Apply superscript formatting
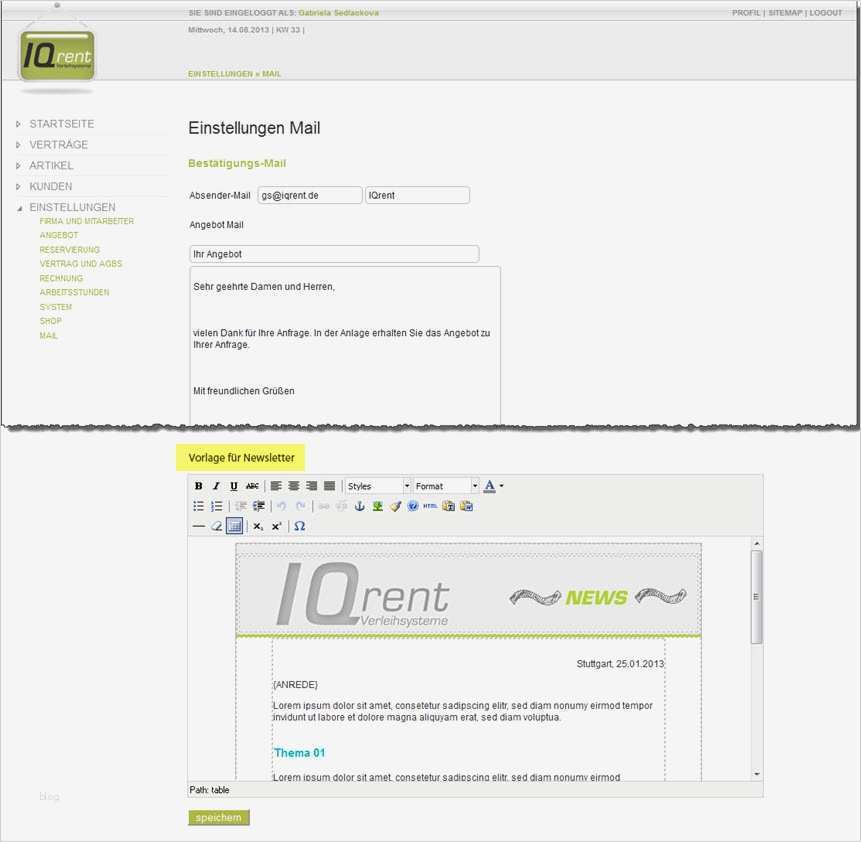The image size is (861, 842). [x=275, y=526]
